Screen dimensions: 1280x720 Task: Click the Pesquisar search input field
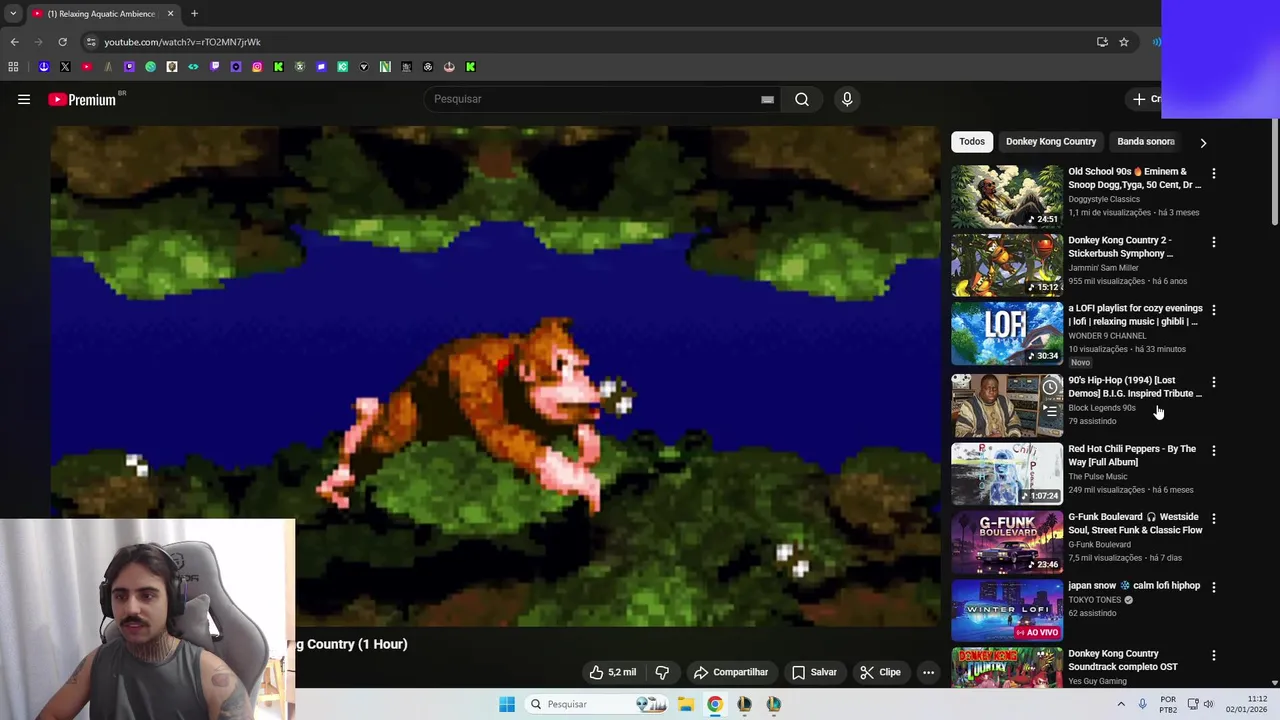click(595, 99)
